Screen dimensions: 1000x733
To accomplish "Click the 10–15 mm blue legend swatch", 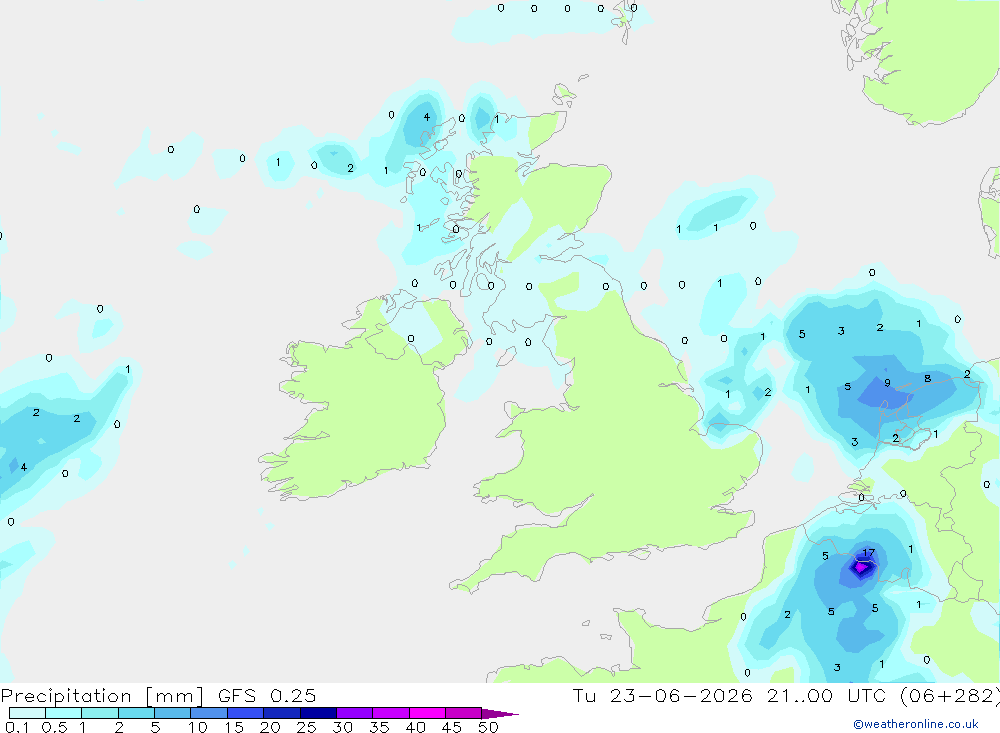I will (209, 713).
